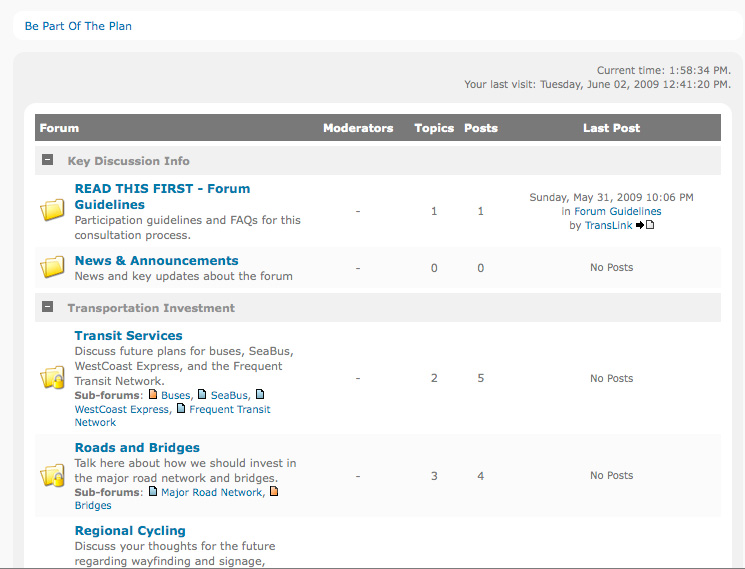Open READ THIS FIRST - Forum Guidelines forum
Screen dimensions: 745x569
(x=162, y=196)
